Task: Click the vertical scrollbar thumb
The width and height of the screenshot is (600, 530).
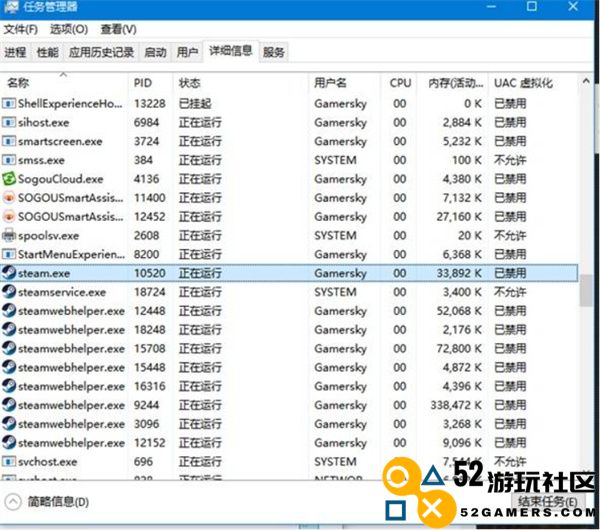Action: 585,290
